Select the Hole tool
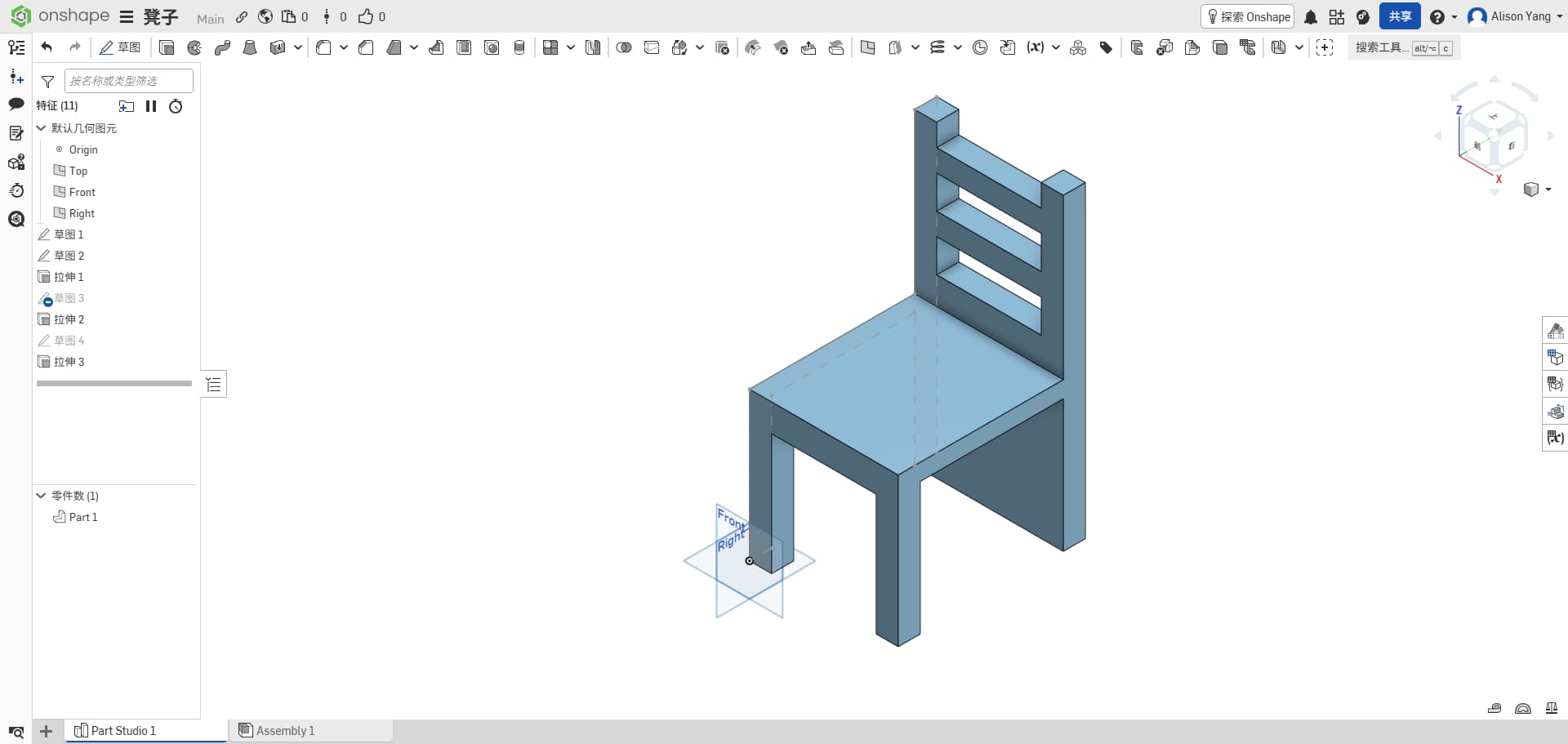The image size is (1568, 744). click(x=492, y=47)
